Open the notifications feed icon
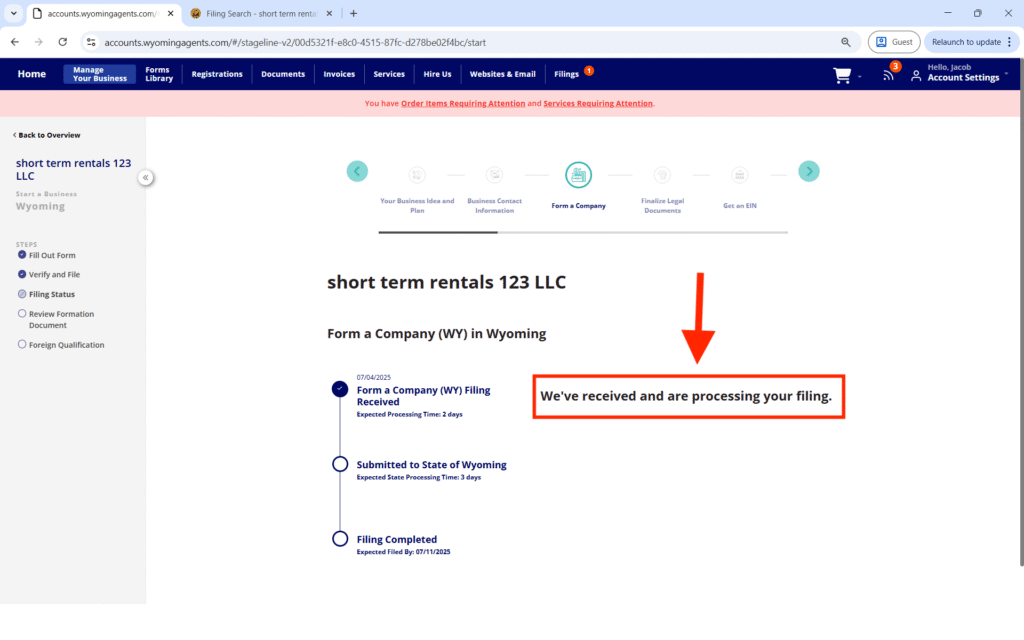Screen dimensions: 1024x640 click(x=888, y=75)
